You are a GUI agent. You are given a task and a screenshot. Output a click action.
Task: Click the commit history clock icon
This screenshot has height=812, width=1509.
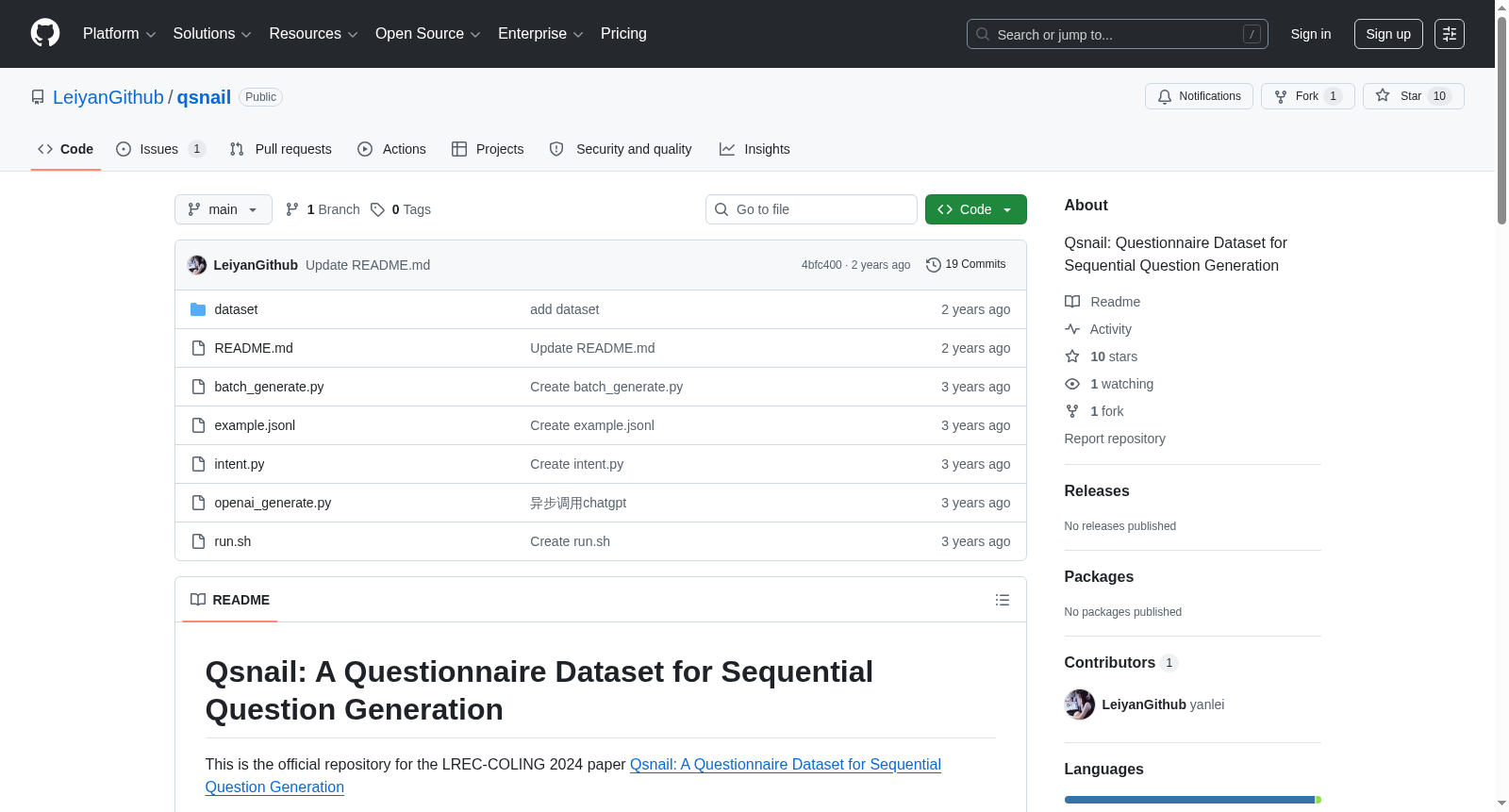pos(934,265)
